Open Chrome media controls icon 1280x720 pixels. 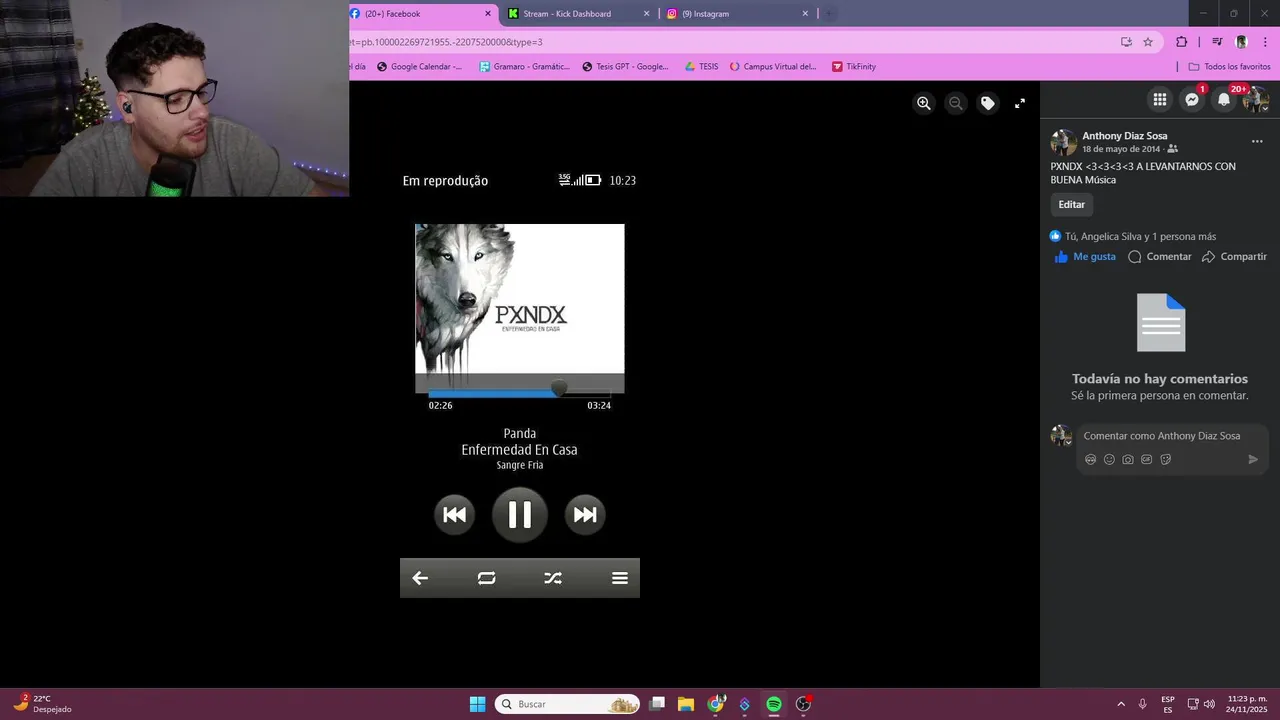pyautogui.click(x=1217, y=42)
